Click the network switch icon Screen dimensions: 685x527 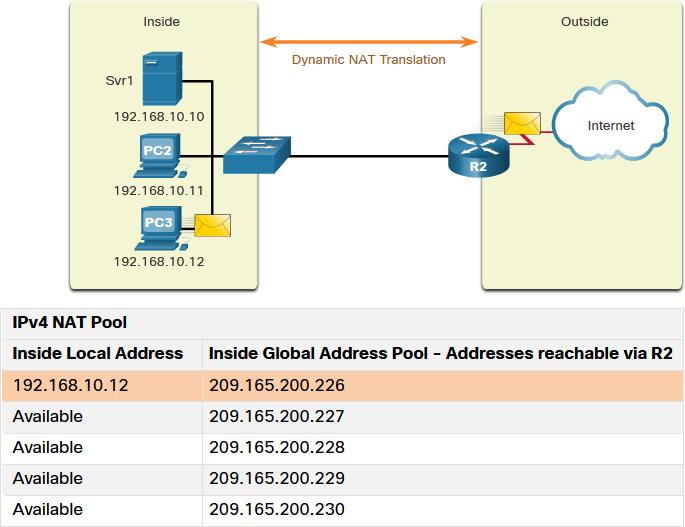pyautogui.click(x=257, y=155)
